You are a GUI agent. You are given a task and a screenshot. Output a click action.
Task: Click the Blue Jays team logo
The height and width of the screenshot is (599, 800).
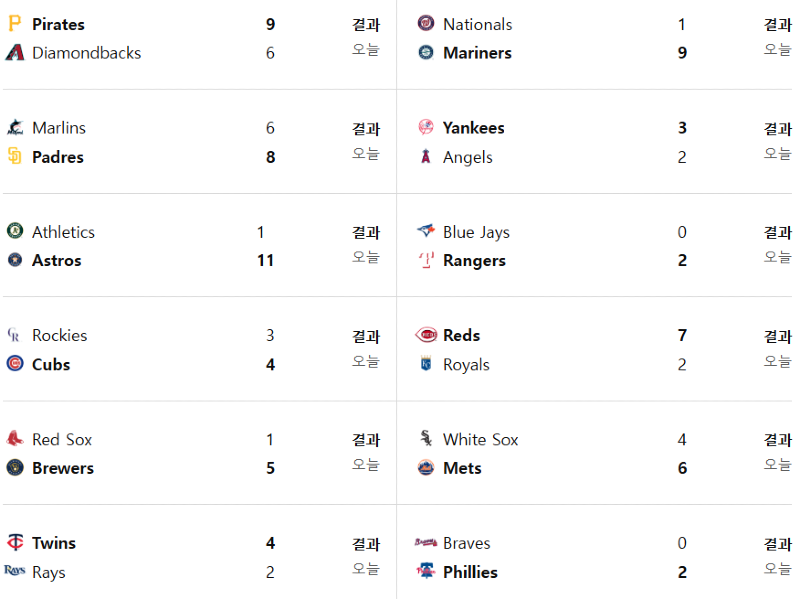[x=426, y=231]
